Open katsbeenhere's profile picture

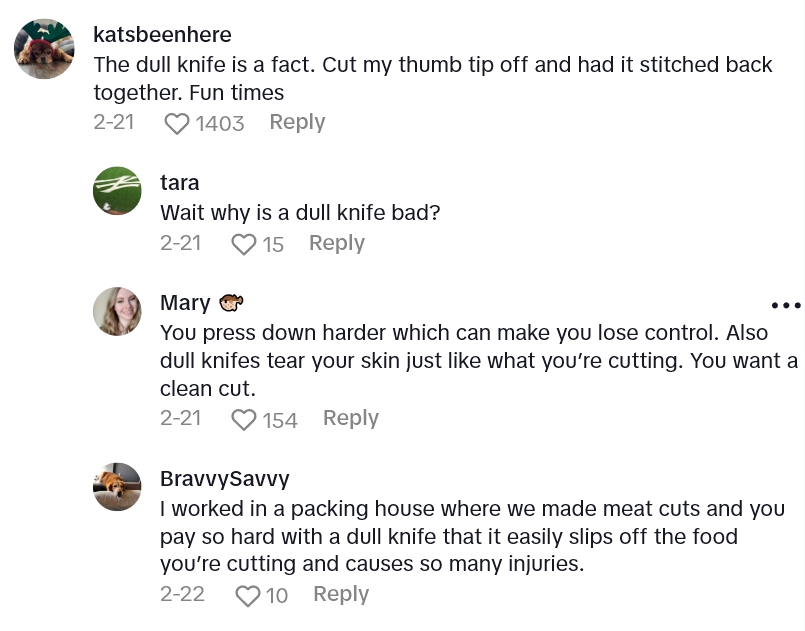click(44, 48)
